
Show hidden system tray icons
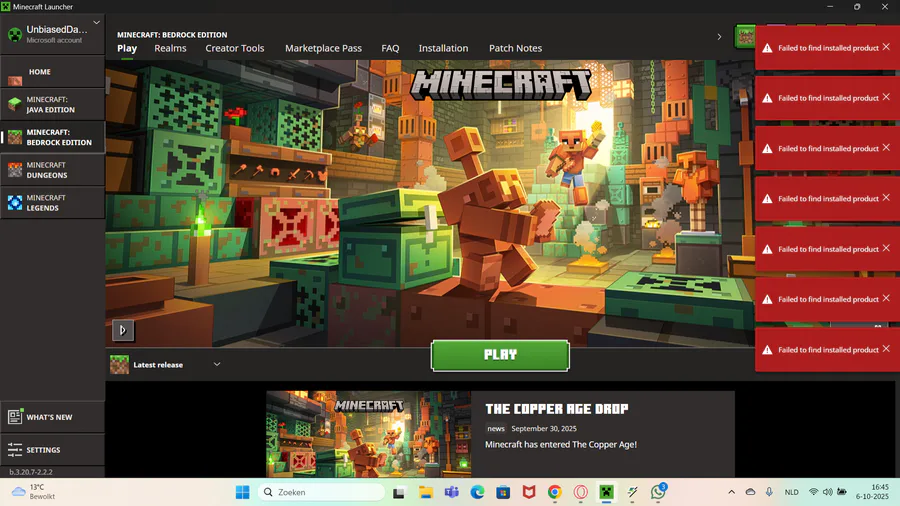731,492
